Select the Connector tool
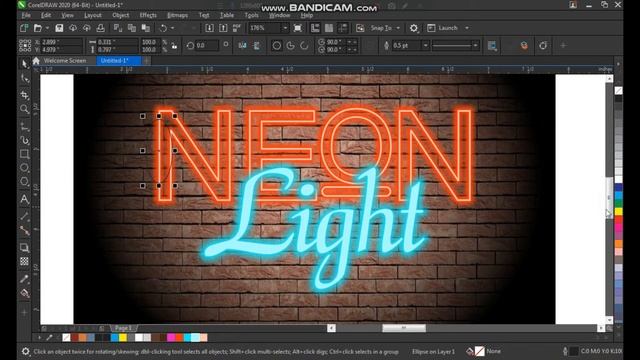The width and height of the screenshot is (640, 360). (x=24, y=231)
